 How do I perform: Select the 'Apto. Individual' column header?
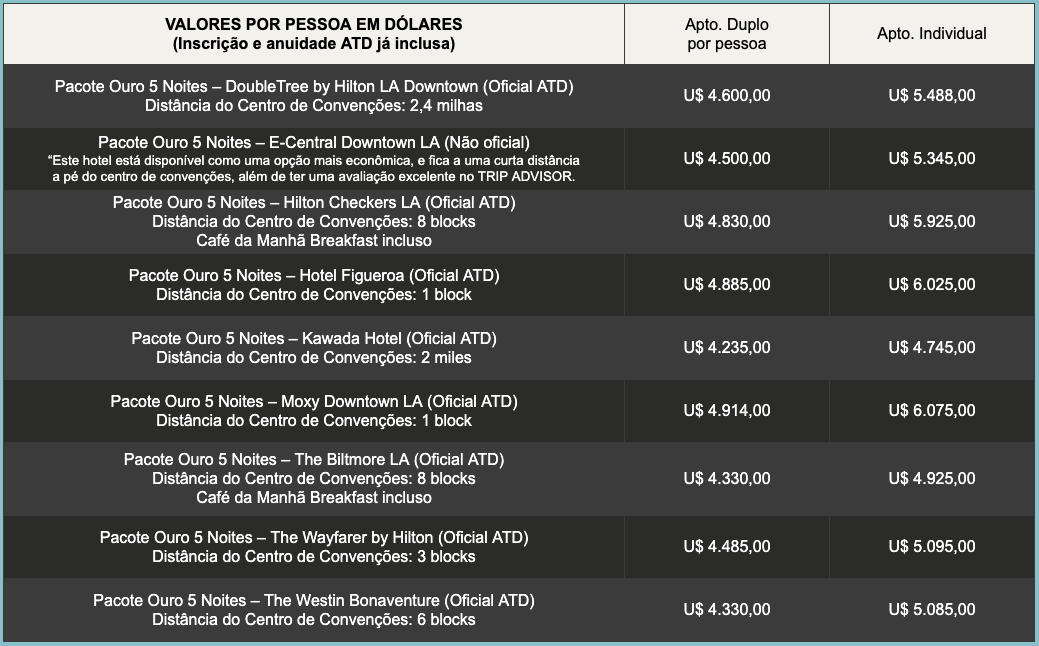(932, 34)
